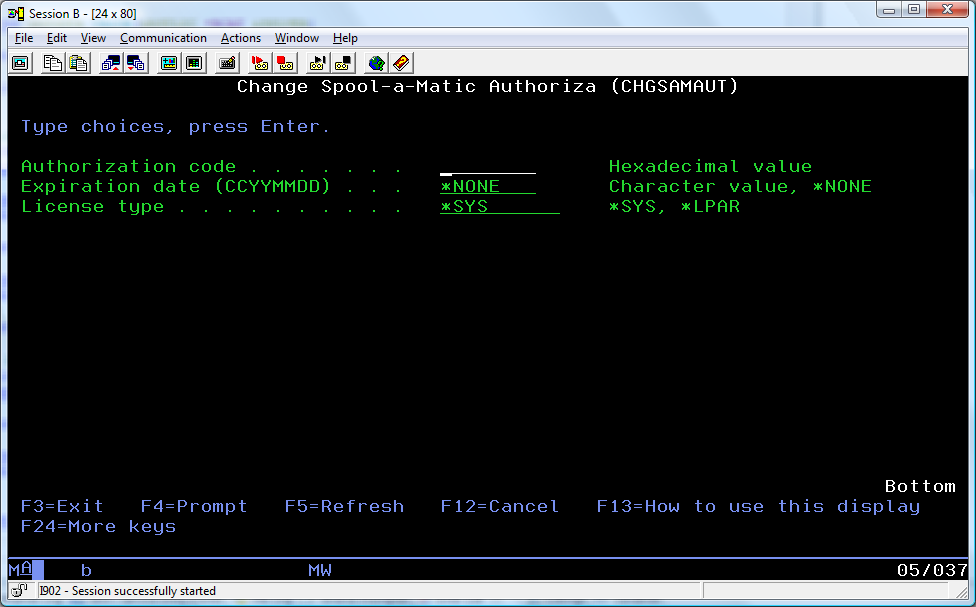Click F5=Refresh function key
The height and width of the screenshot is (607, 976).
[344, 506]
